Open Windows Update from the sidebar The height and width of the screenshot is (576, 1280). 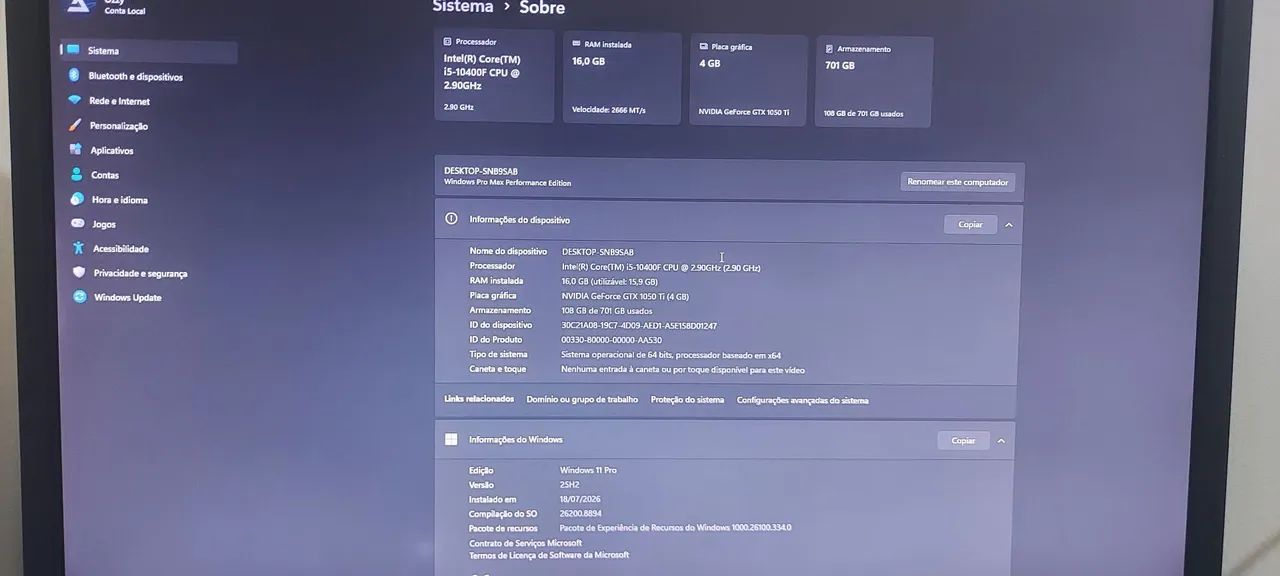click(127, 298)
